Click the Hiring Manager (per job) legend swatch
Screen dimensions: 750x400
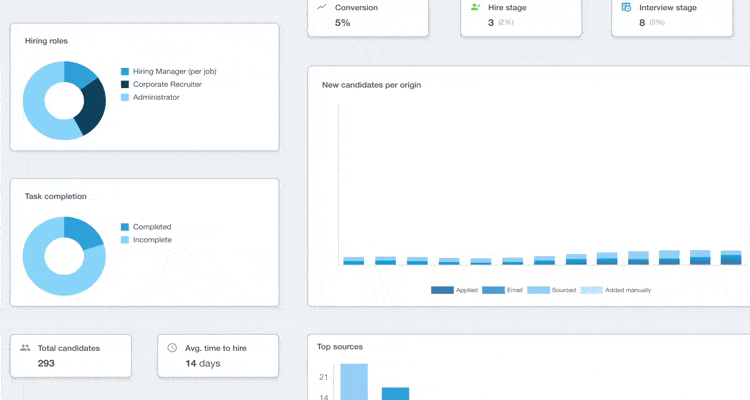(x=125, y=71)
